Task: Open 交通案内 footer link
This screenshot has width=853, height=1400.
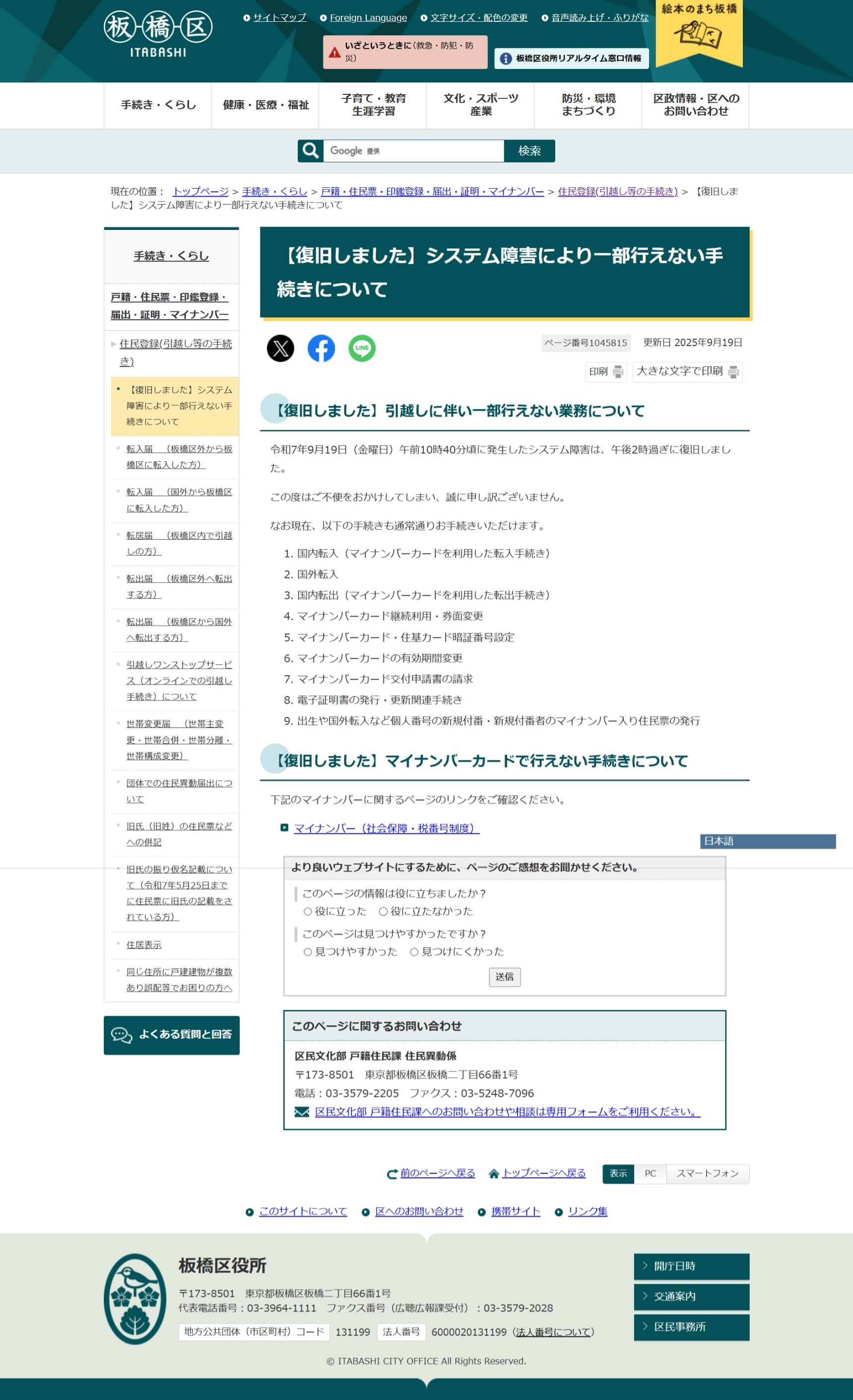Action: pyautogui.click(x=692, y=1297)
